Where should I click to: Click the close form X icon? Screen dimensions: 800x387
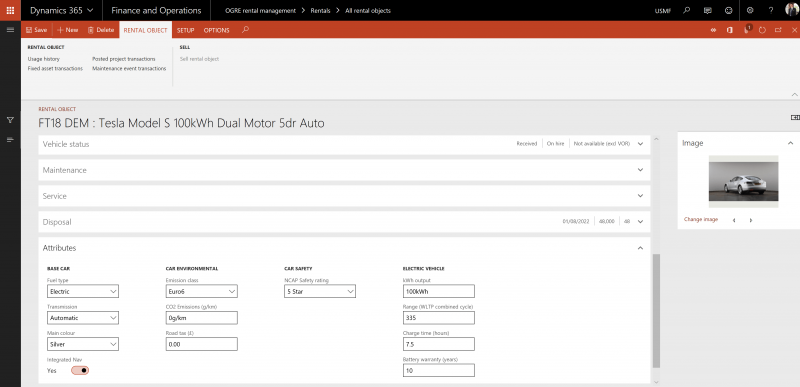pos(794,30)
